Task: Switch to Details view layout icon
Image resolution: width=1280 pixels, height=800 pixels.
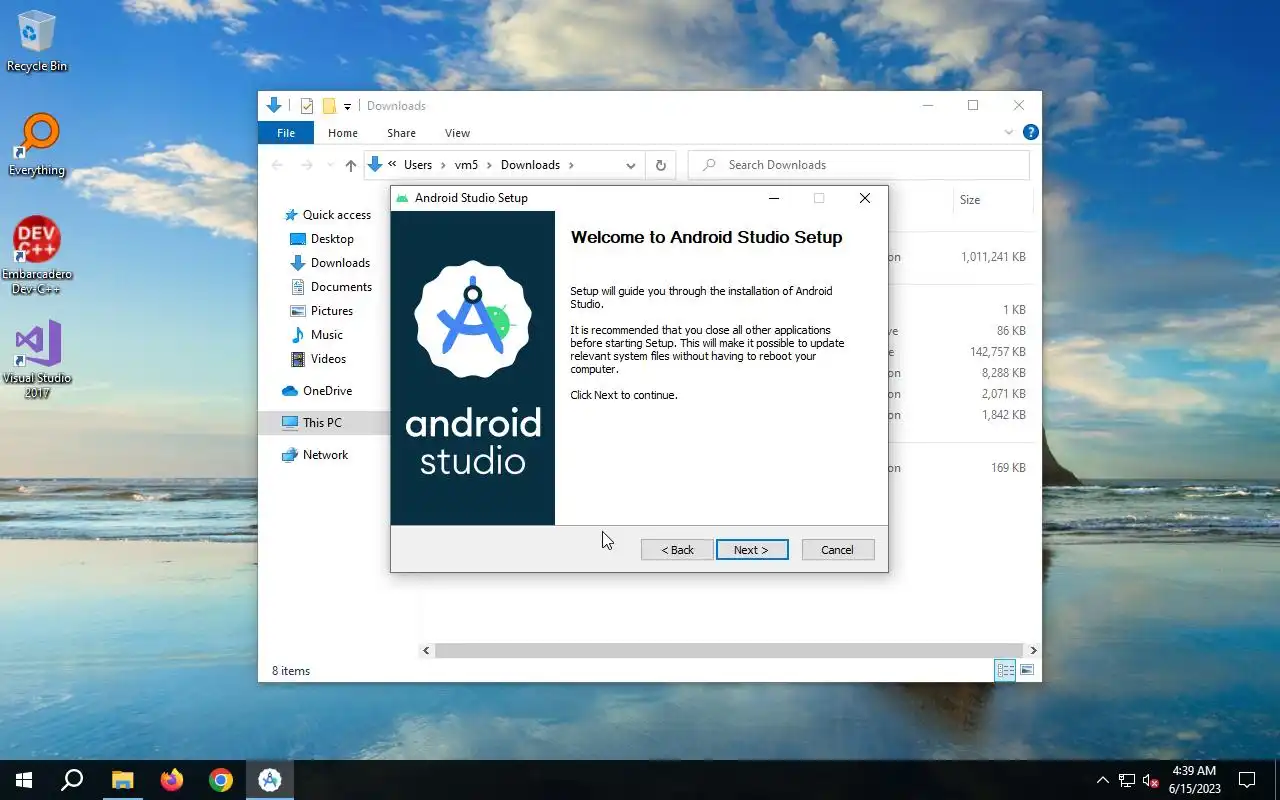Action: pos(1005,670)
